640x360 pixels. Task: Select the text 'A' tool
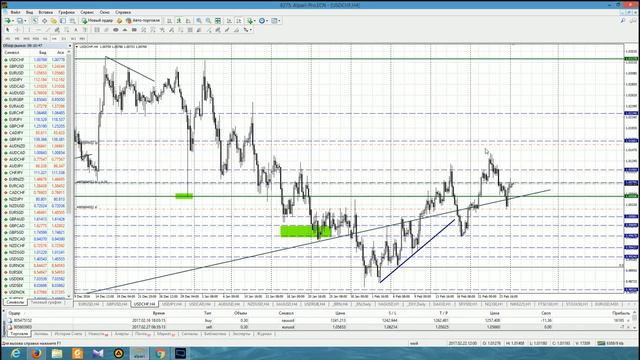[x=76, y=30]
